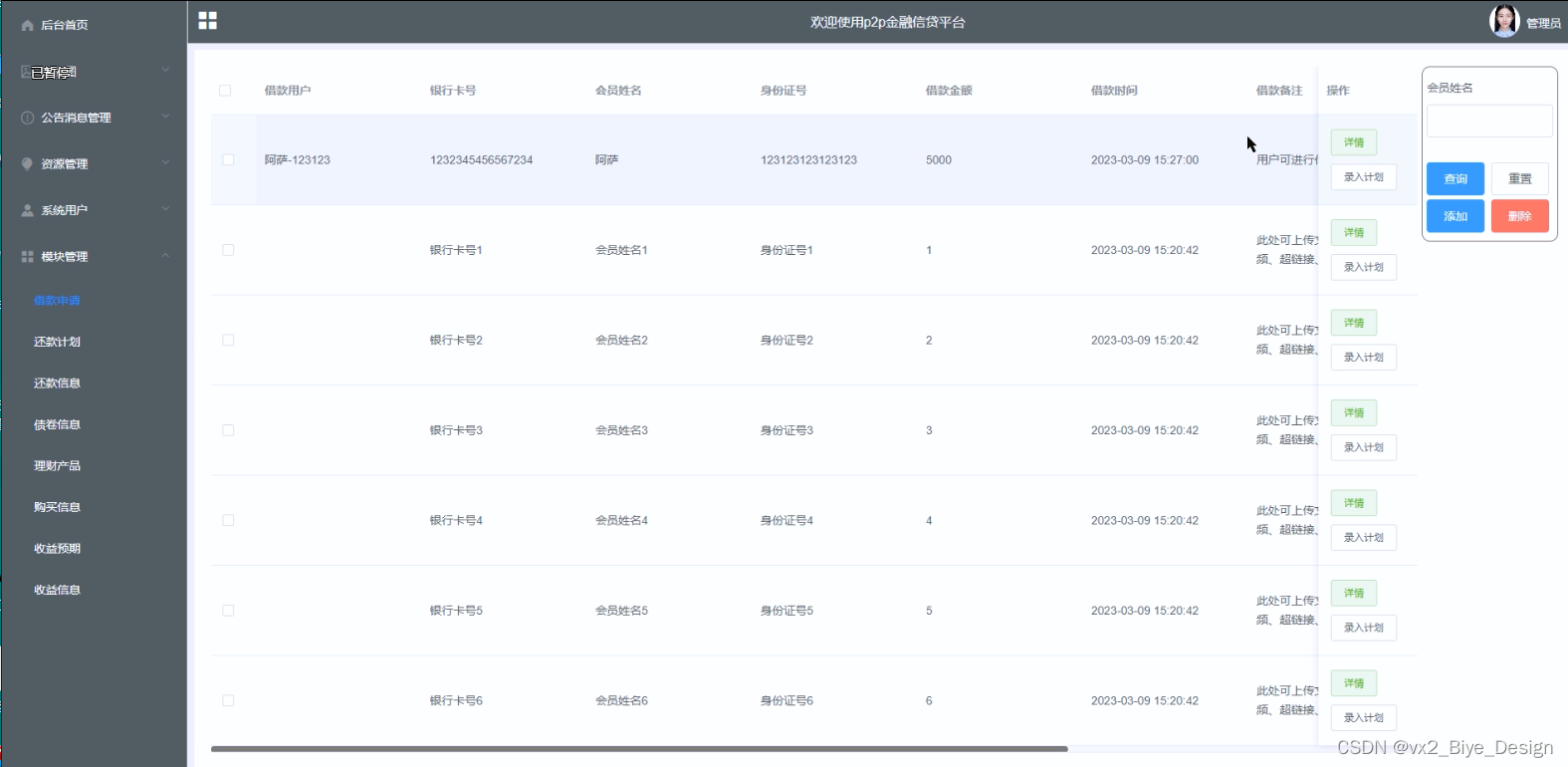Expand the second sidebar menu chevron
Viewport: 1568px width, 767px height.
(165, 70)
